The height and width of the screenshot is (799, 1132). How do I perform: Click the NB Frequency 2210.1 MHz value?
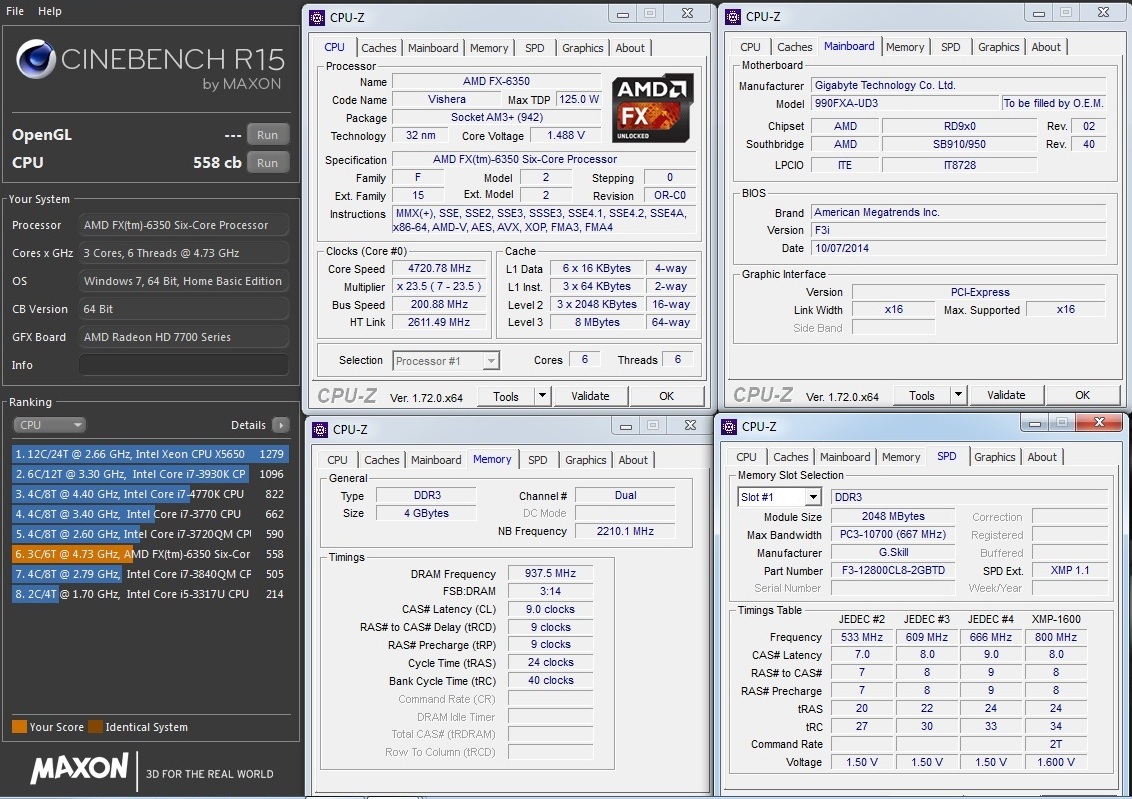(625, 531)
